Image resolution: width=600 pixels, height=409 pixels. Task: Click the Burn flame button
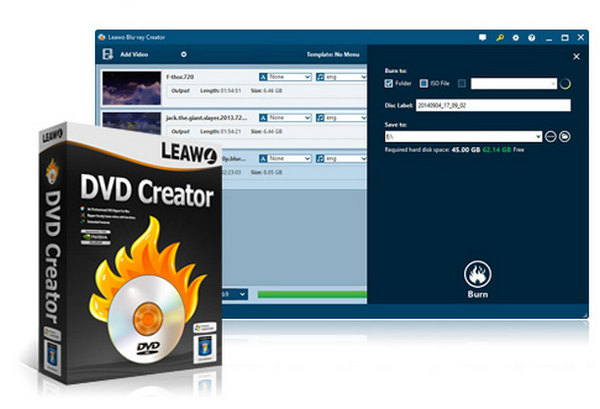click(478, 279)
